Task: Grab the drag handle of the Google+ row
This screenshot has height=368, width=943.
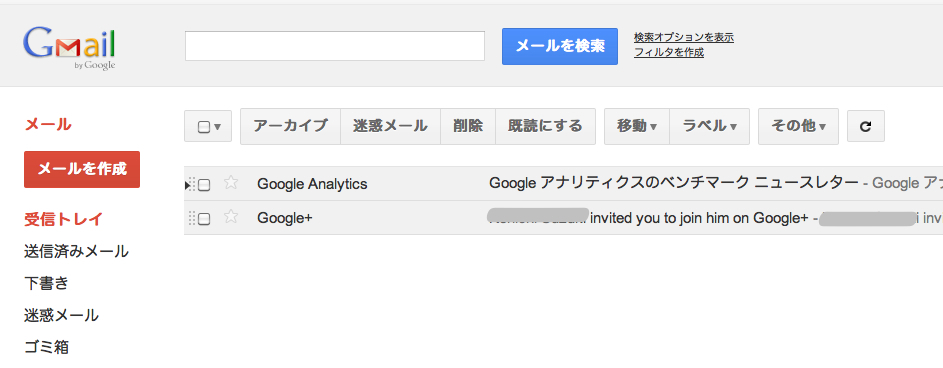Action: pyautogui.click(x=192, y=218)
